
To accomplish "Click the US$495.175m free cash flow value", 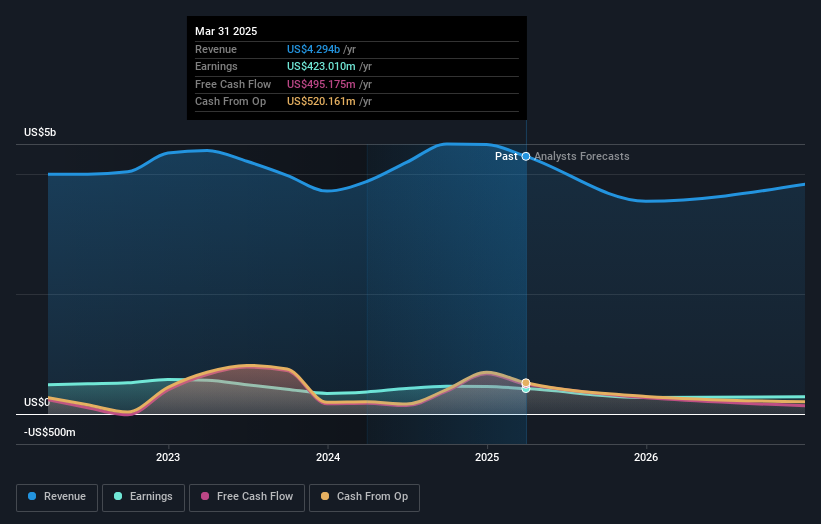I will [x=321, y=84].
